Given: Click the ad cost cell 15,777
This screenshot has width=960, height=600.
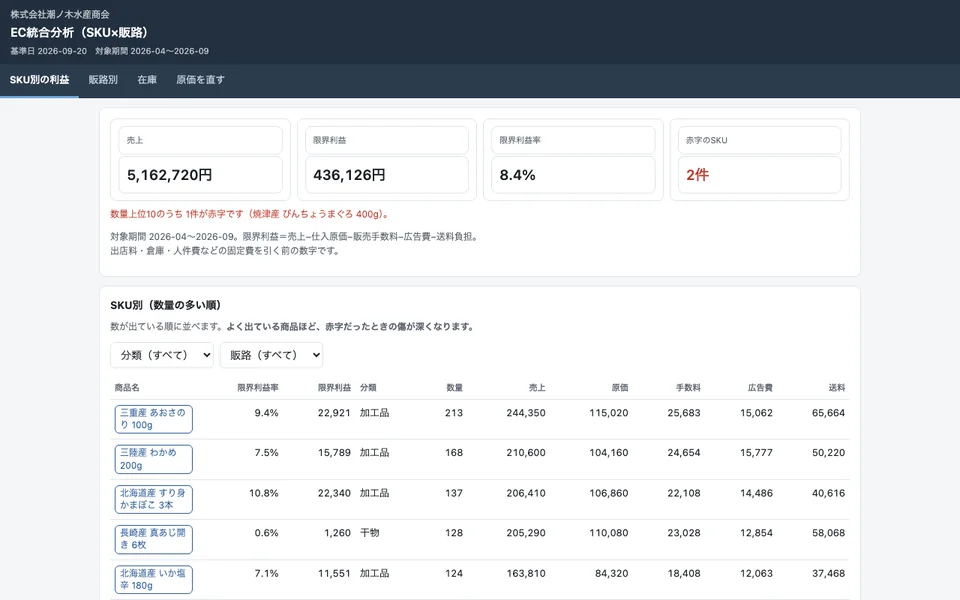Looking at the screenshot, I should 756,452.
